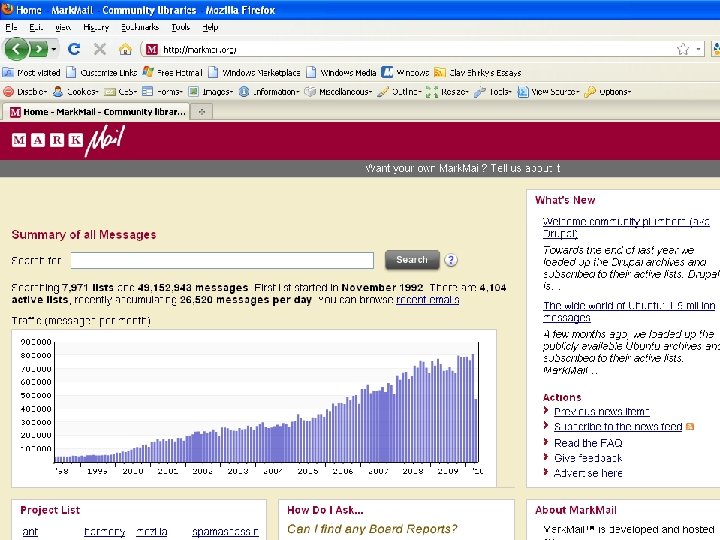This screenshot has height=540, width=720.
Task: Click the Search button
Action: 412,260
